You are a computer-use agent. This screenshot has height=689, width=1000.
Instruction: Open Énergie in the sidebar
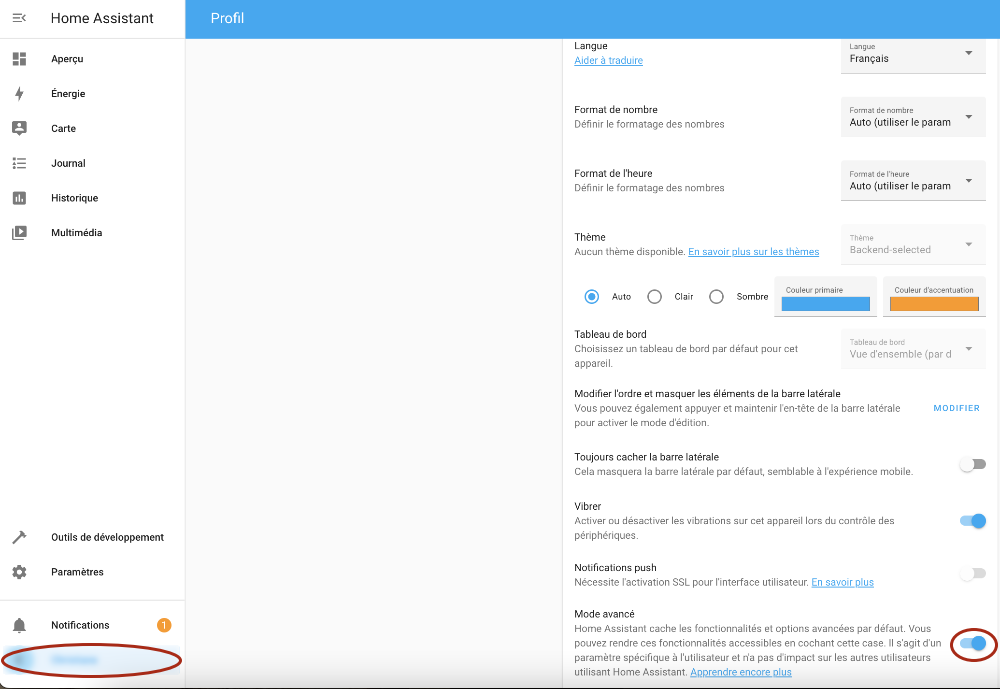coord(92,94)
